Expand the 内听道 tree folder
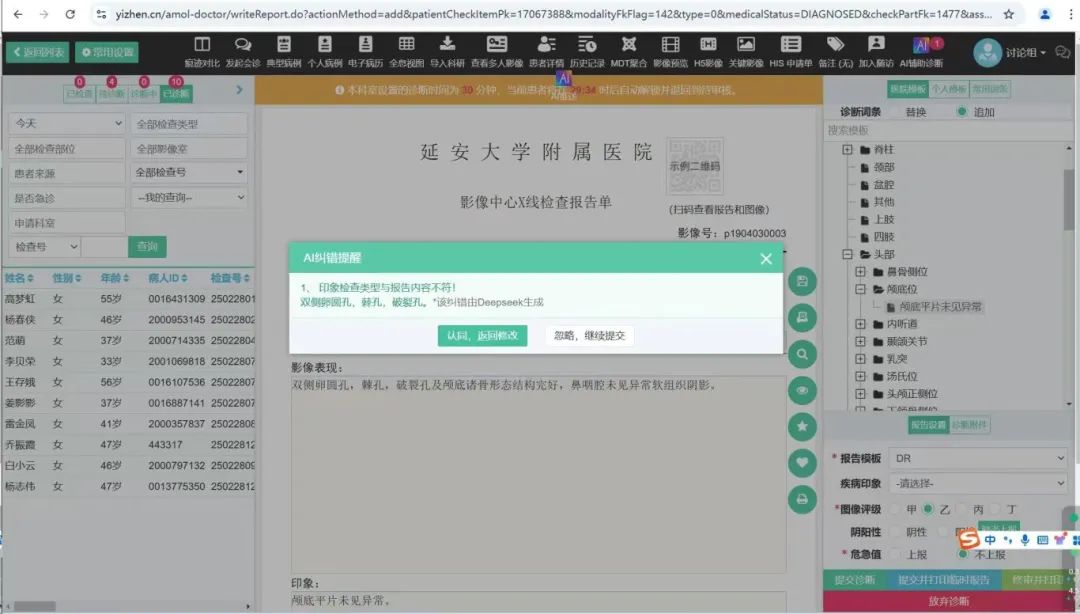Image resolution: width=1080 pixels, height=614 pixels. (860, 324)
